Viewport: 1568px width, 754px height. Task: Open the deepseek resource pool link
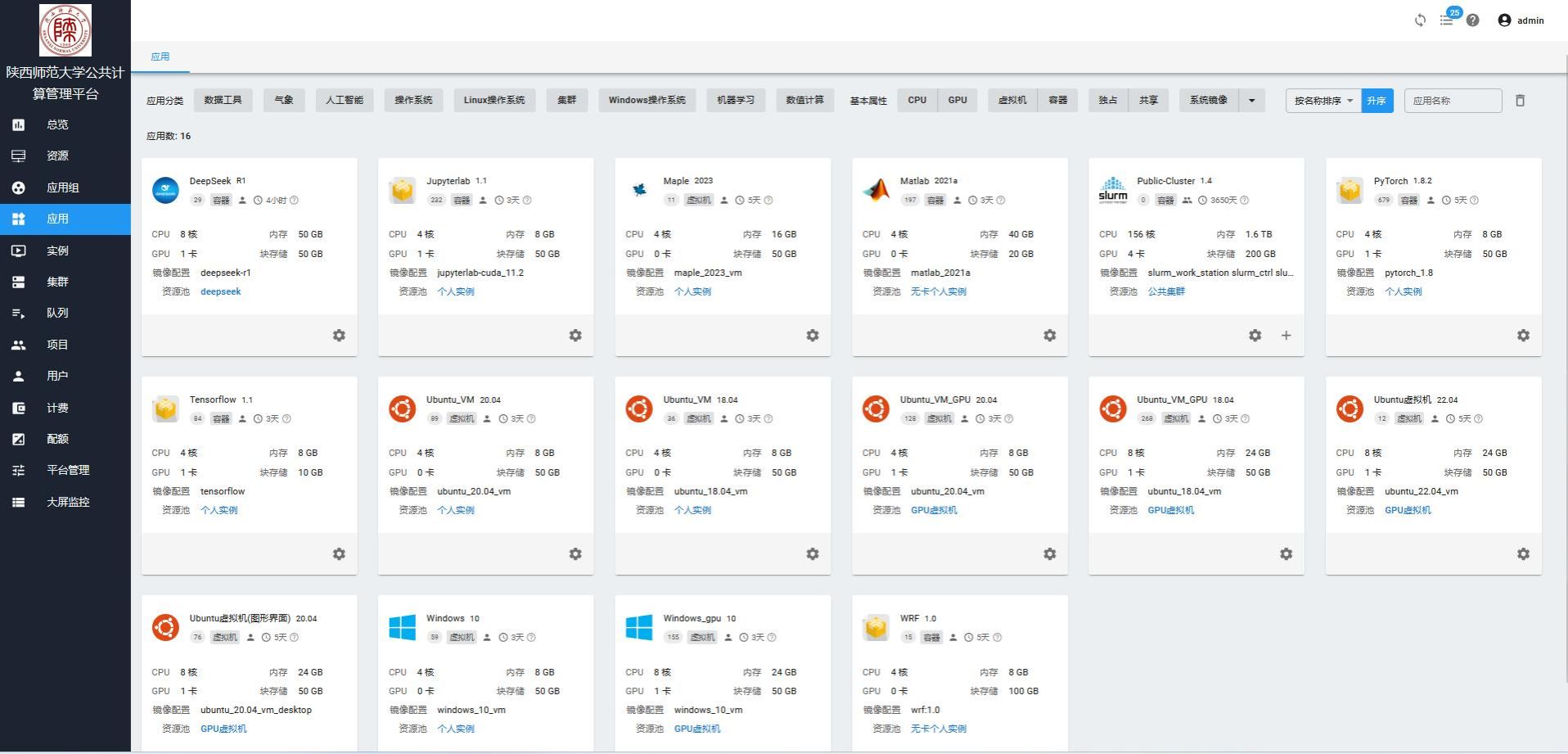pos(220,291)
